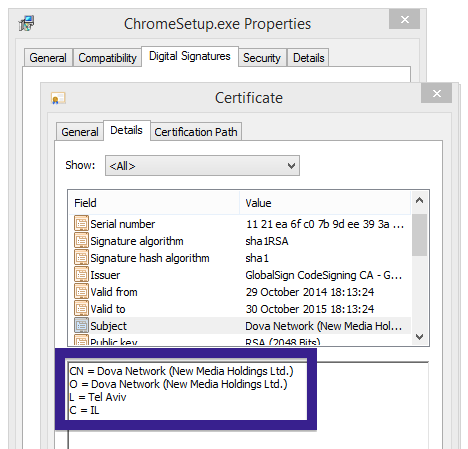Click the Issuer field icon
This screenshot has height=449, width=468.
[x=81, y=275]
